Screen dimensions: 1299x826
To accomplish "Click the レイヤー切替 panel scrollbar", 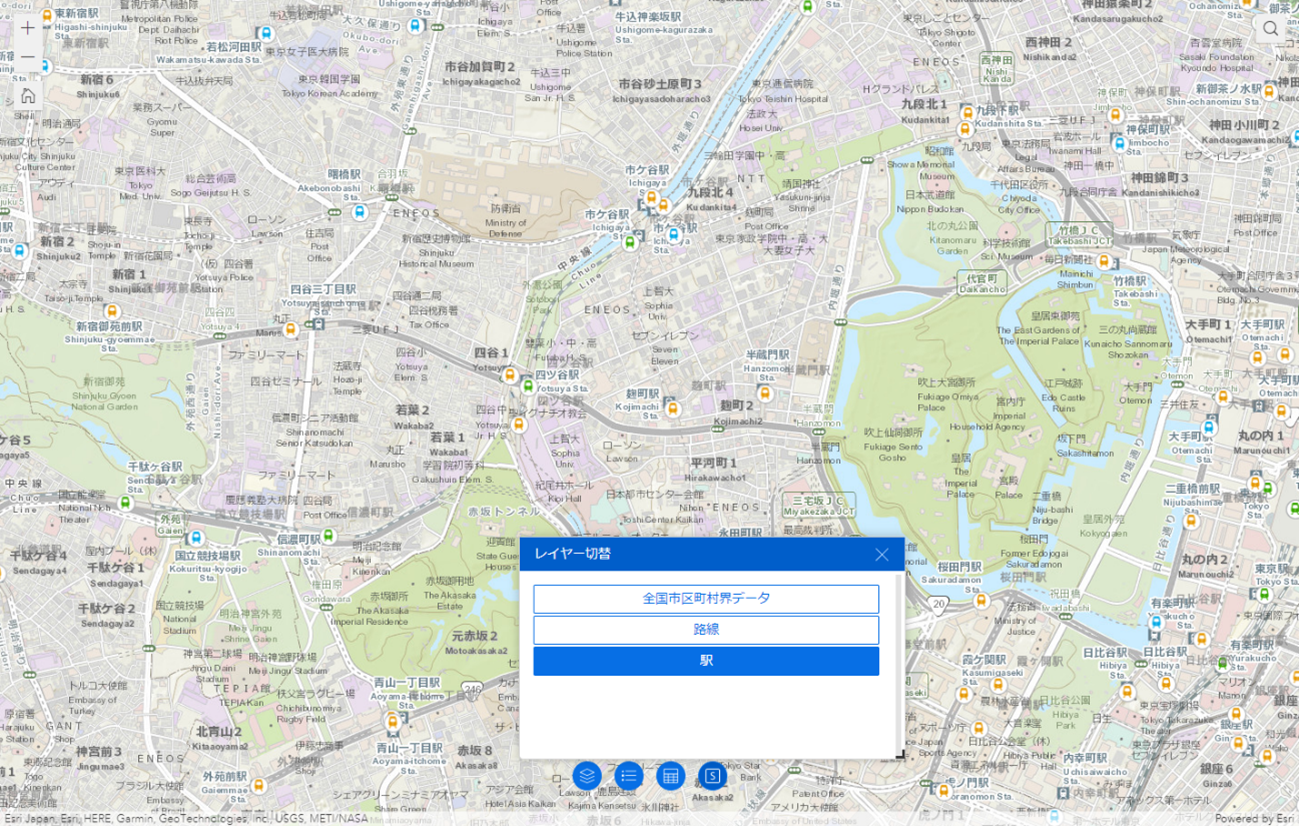I will [x=899, y=665].
